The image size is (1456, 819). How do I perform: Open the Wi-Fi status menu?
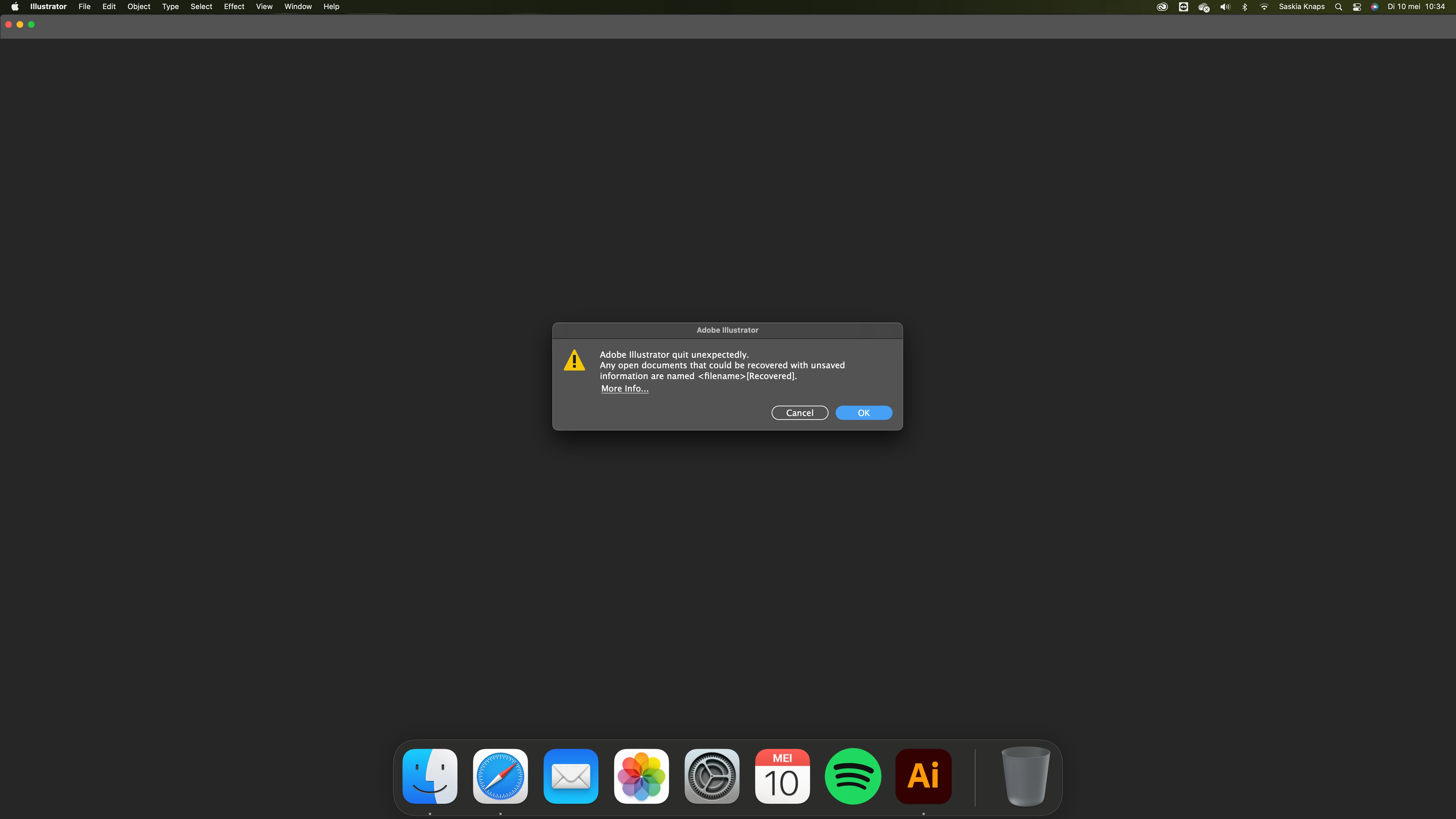pyautogui.click(x=1264, y=7)
